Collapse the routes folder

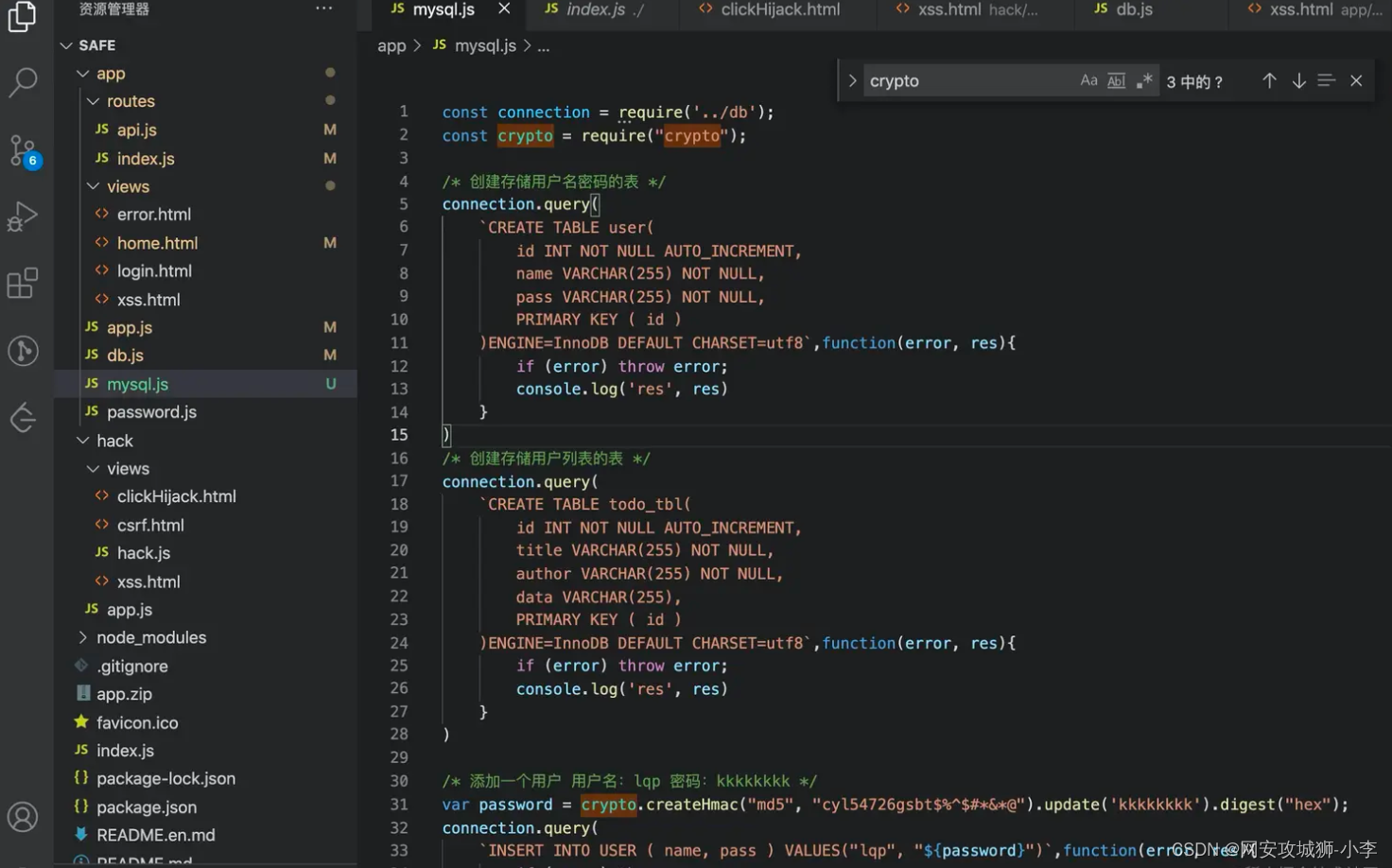tap(93, 101)
